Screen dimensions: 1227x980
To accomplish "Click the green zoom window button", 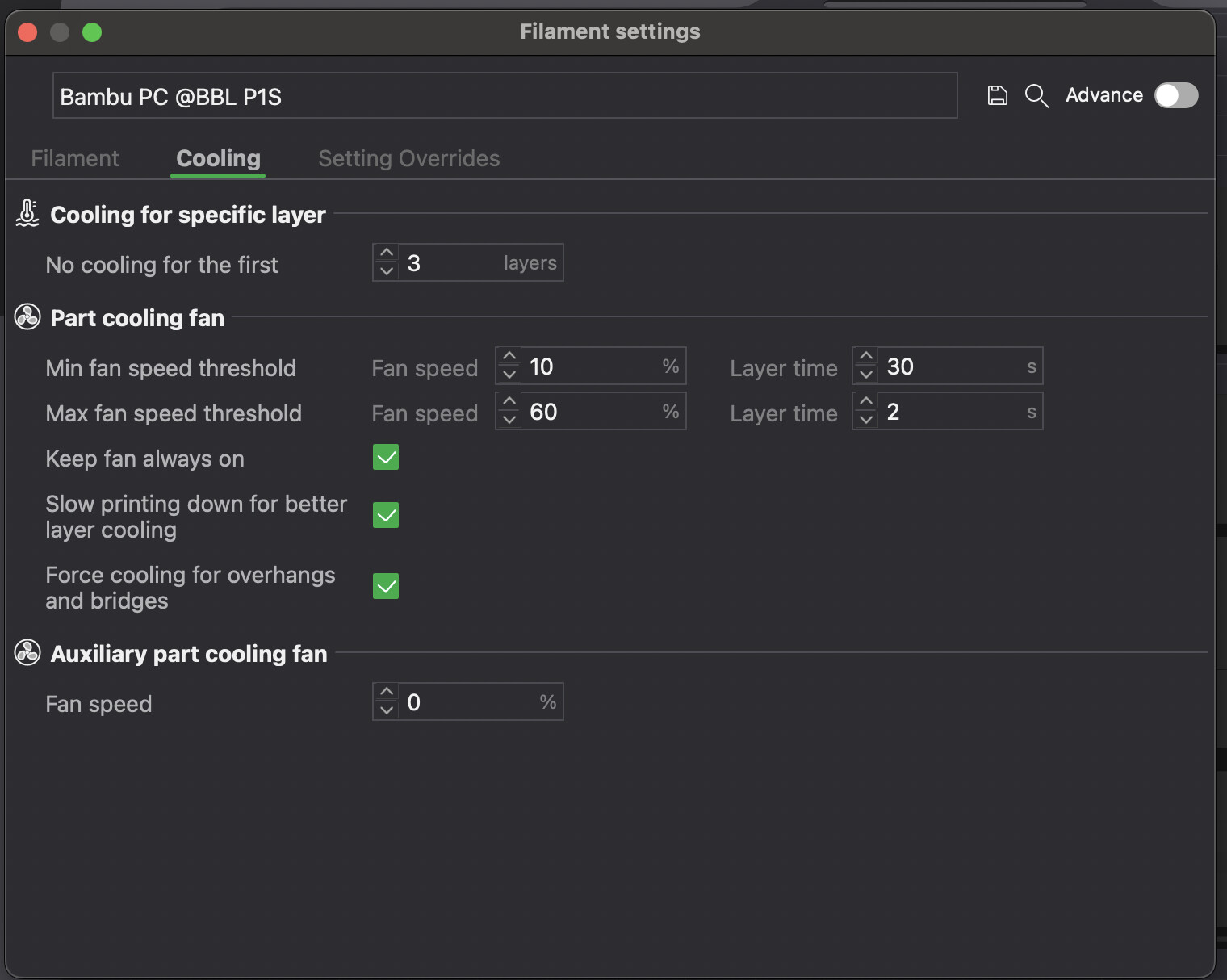I will pyautogui.click(x=92, y=31).
